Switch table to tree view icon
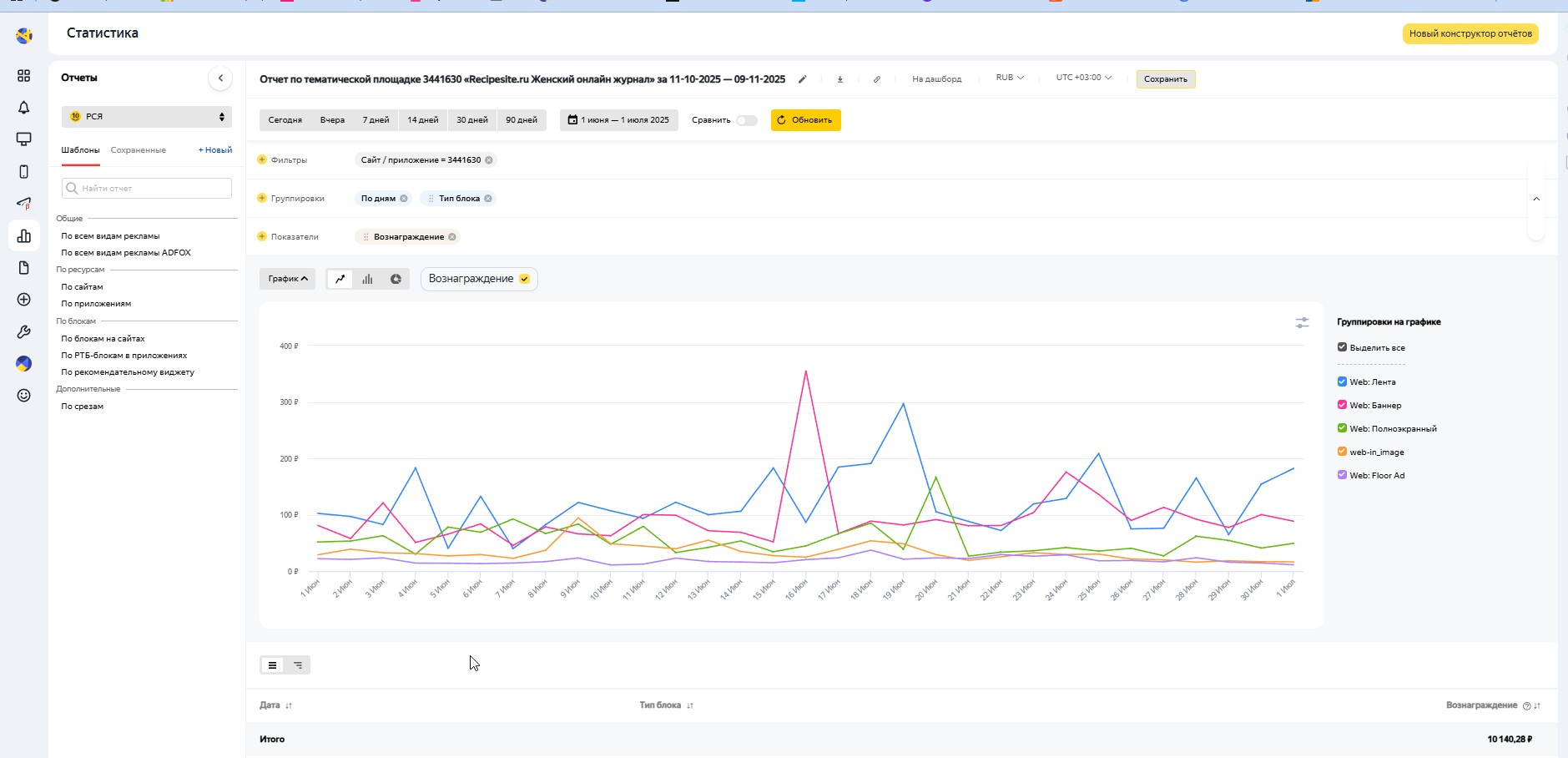This screenshot has height=758, width=1568. 298,665
